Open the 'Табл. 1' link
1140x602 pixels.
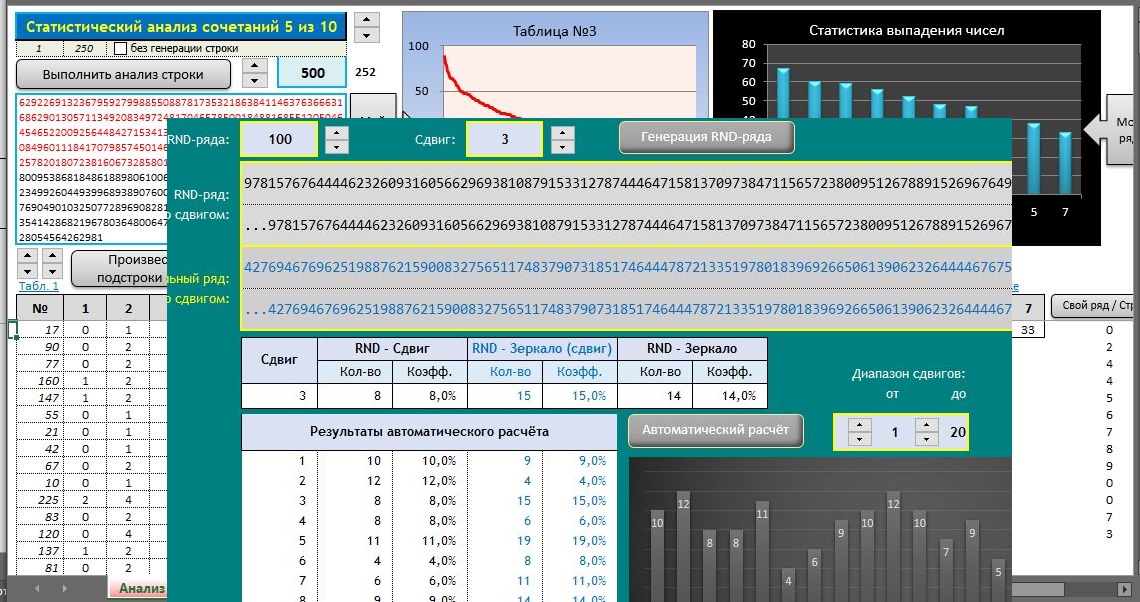click(x=39, y=286)
